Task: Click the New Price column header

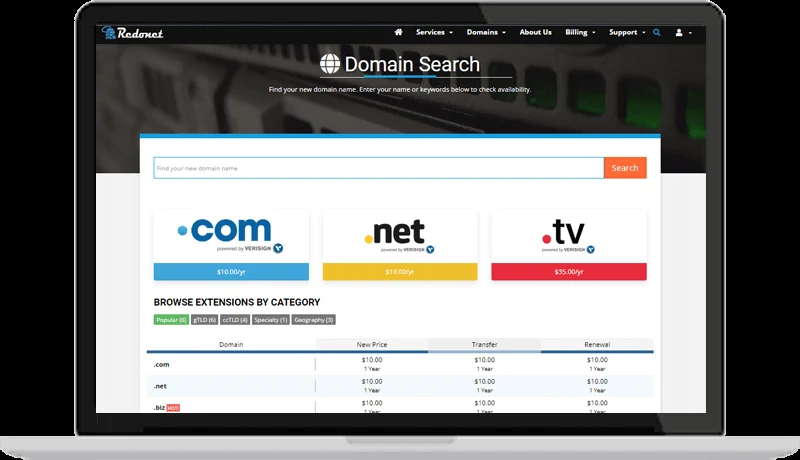Action: 372,345
